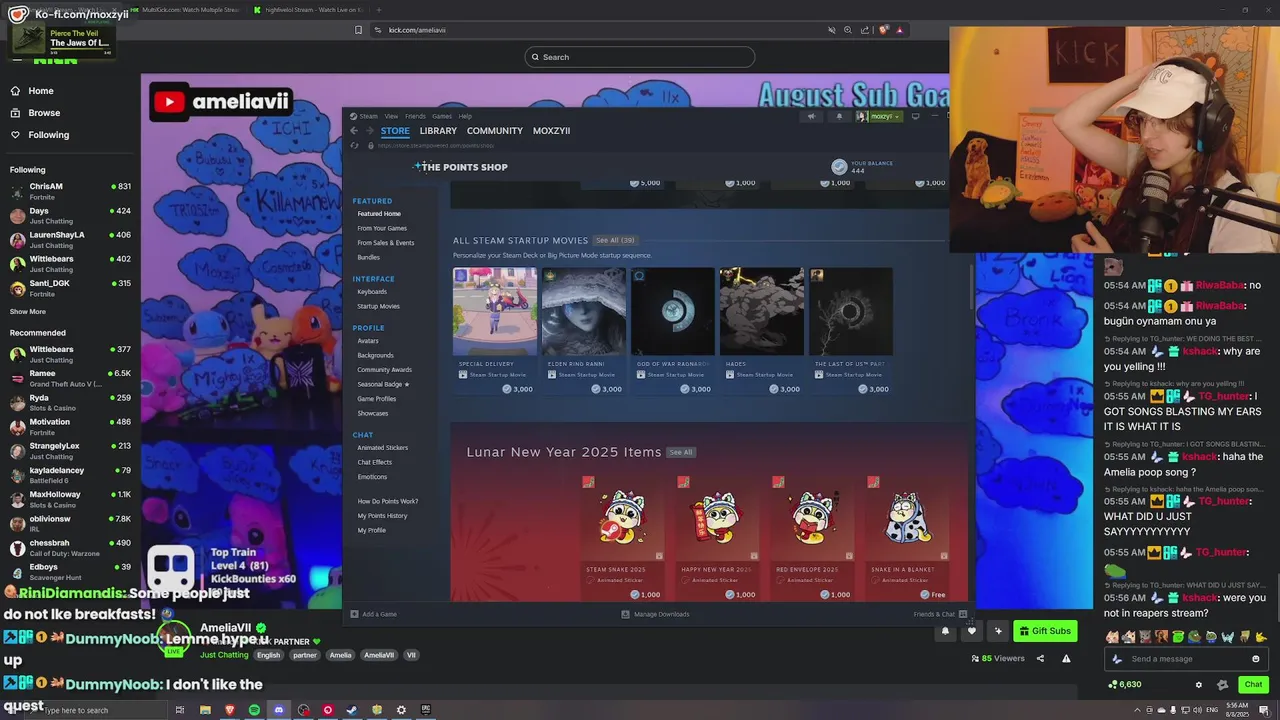
Task: Open the View menu in Steam
Action: pos(391,116)
